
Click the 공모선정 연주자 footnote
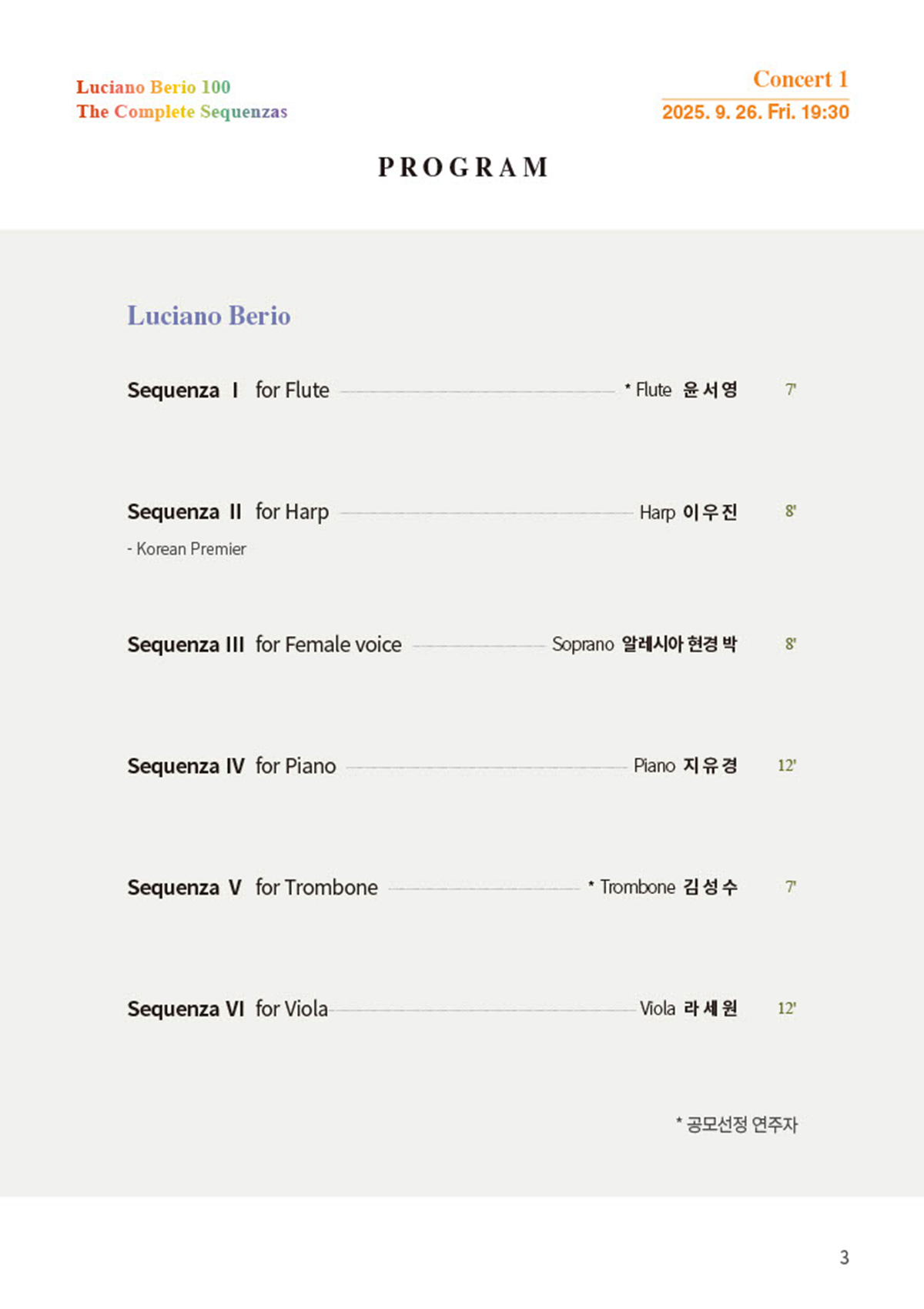(737, 1124)
